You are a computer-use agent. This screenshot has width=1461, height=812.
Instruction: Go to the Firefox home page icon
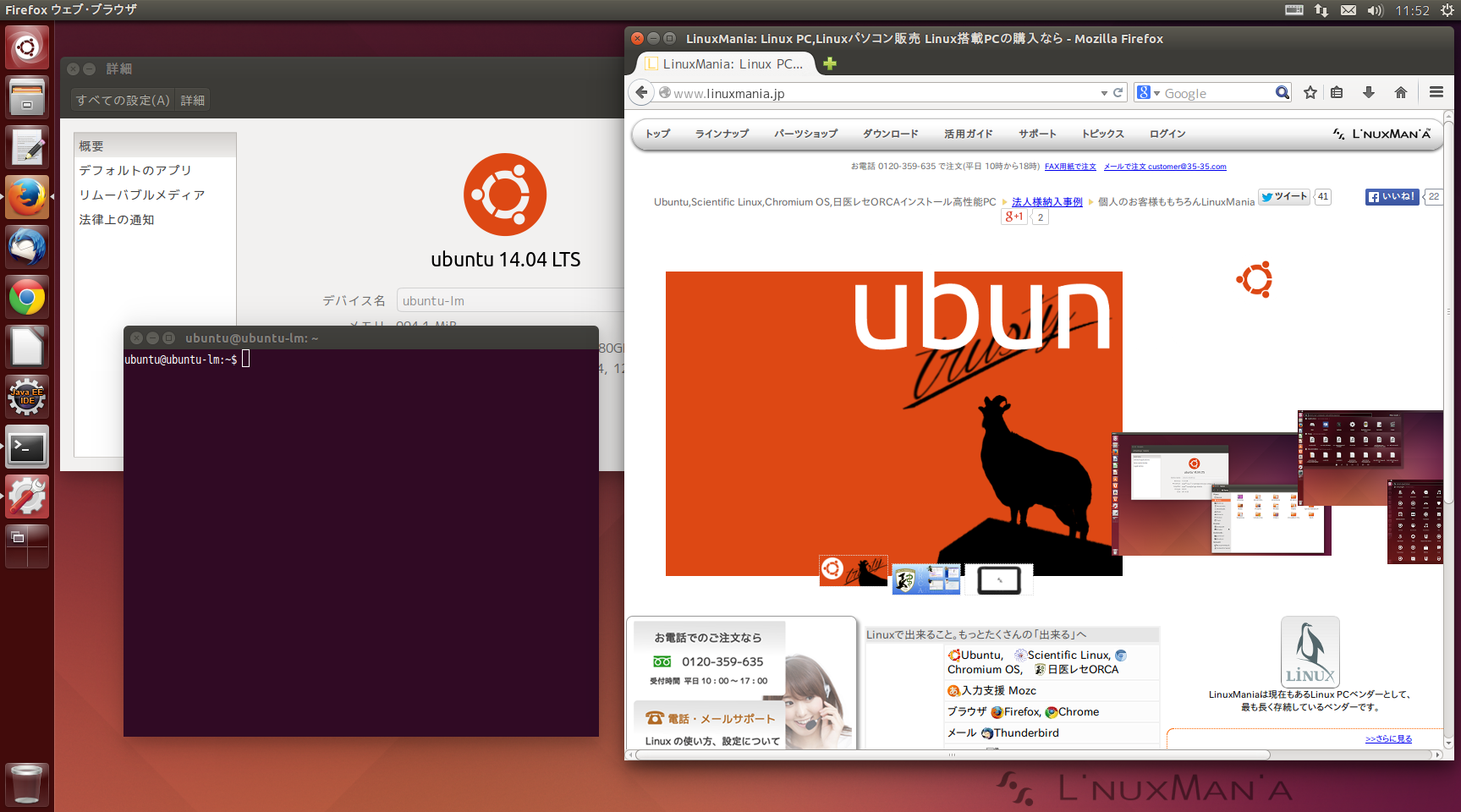[1401, 93]
